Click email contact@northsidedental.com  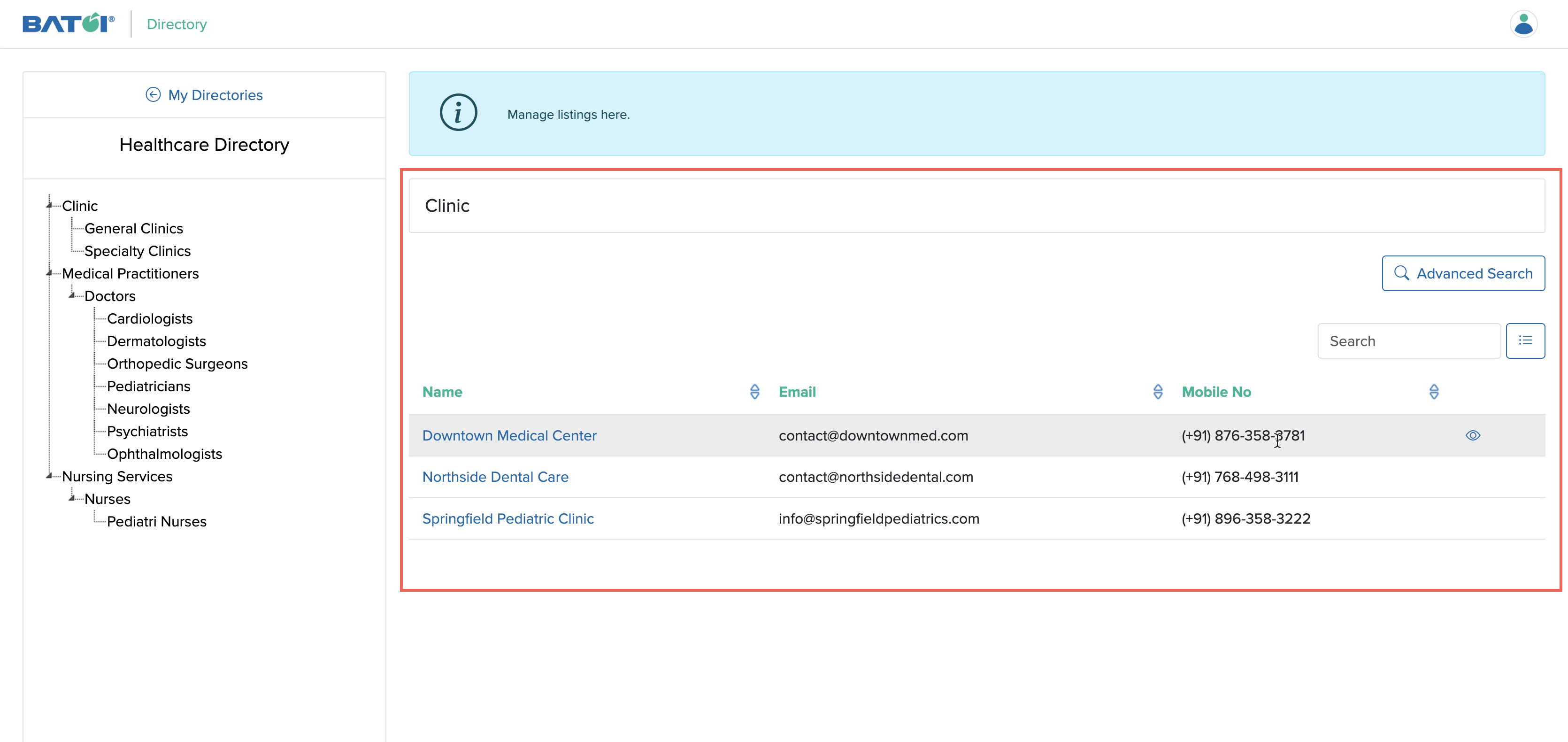(x=875, y=477)
